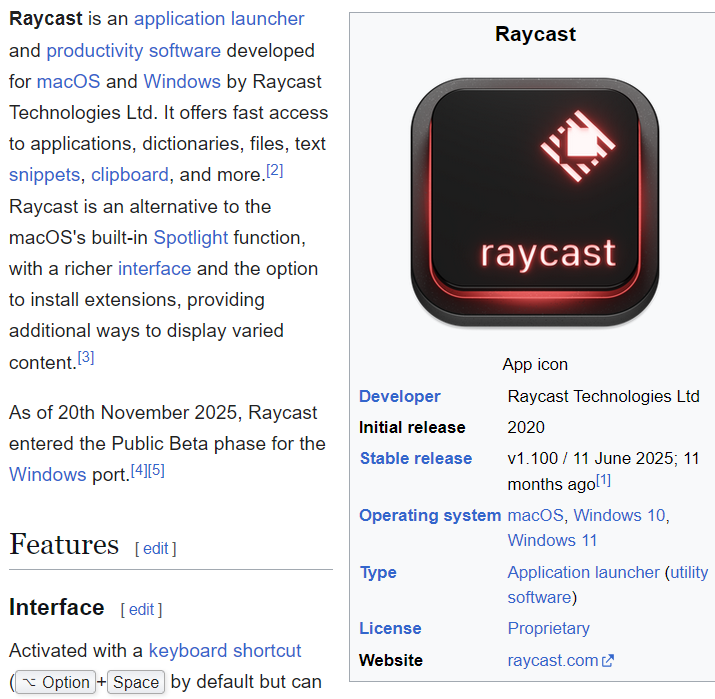
Task: Follow the interface link
Action: [x=155, y=269]
